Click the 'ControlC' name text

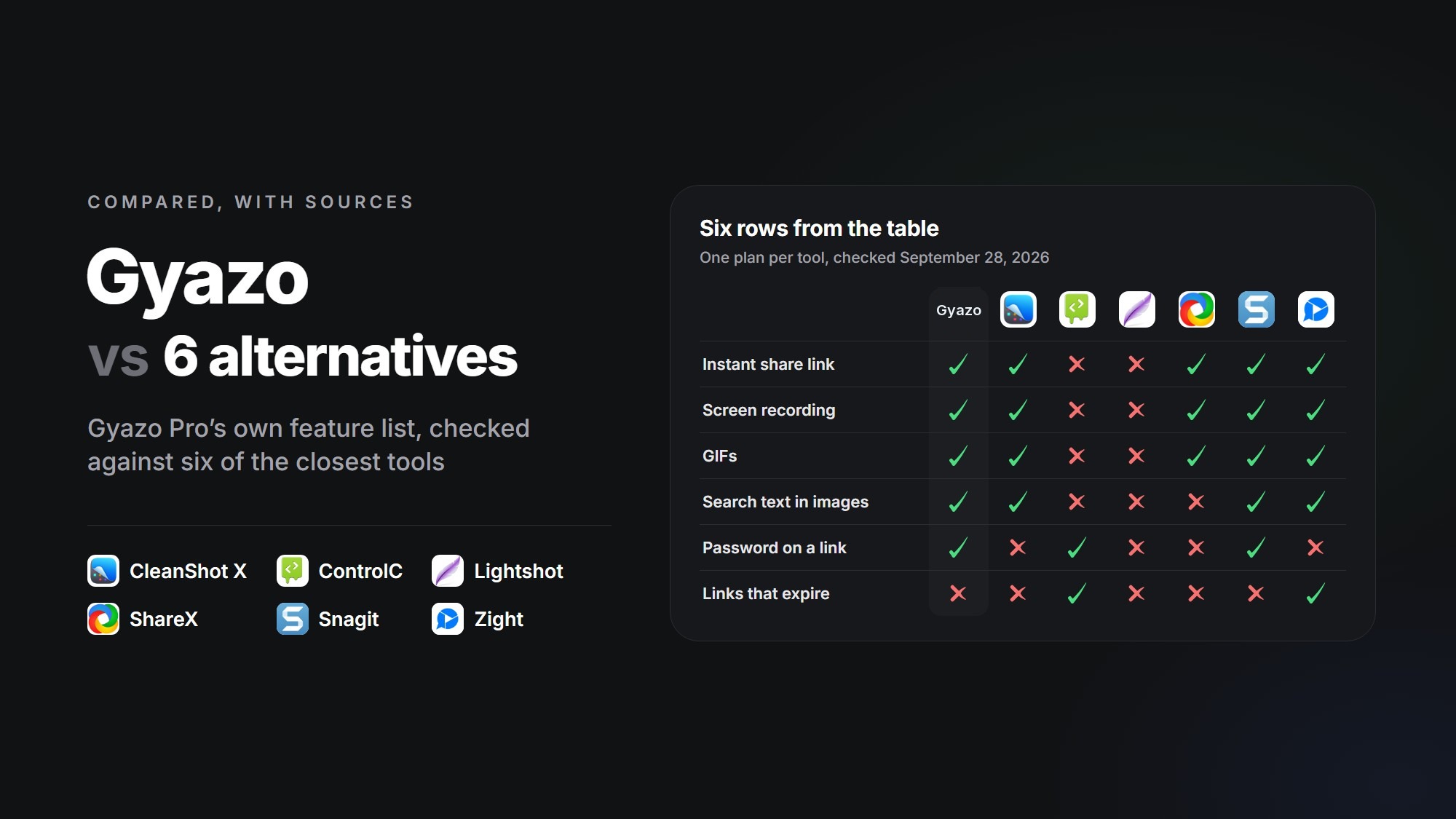360,571
